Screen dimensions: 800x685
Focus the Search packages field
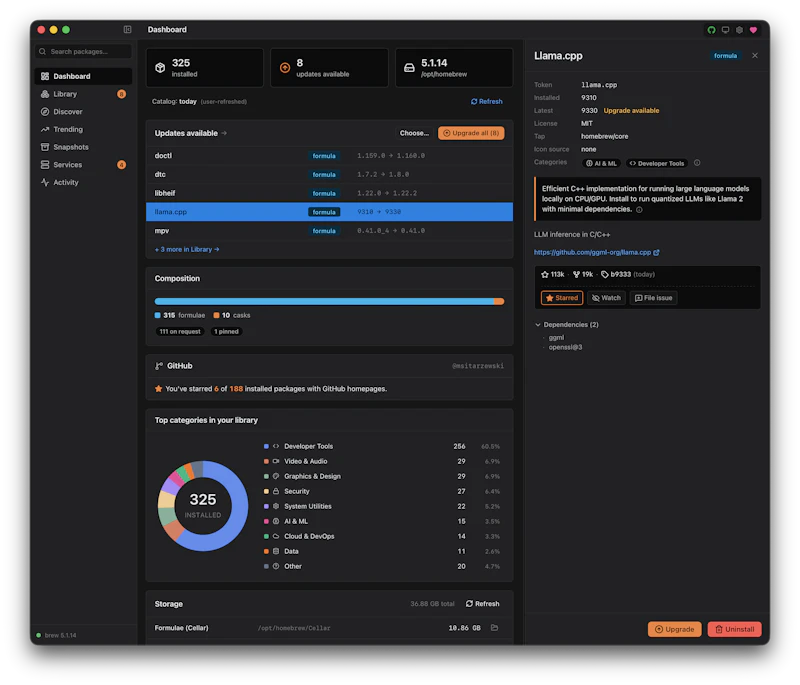tap(83, 52)
